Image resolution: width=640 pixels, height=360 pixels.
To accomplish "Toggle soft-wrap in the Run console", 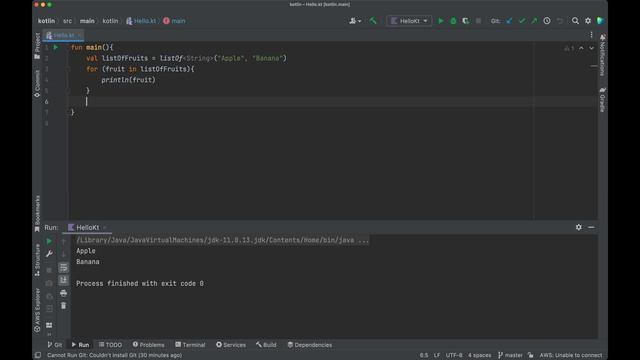I will [x=63, y=267].
